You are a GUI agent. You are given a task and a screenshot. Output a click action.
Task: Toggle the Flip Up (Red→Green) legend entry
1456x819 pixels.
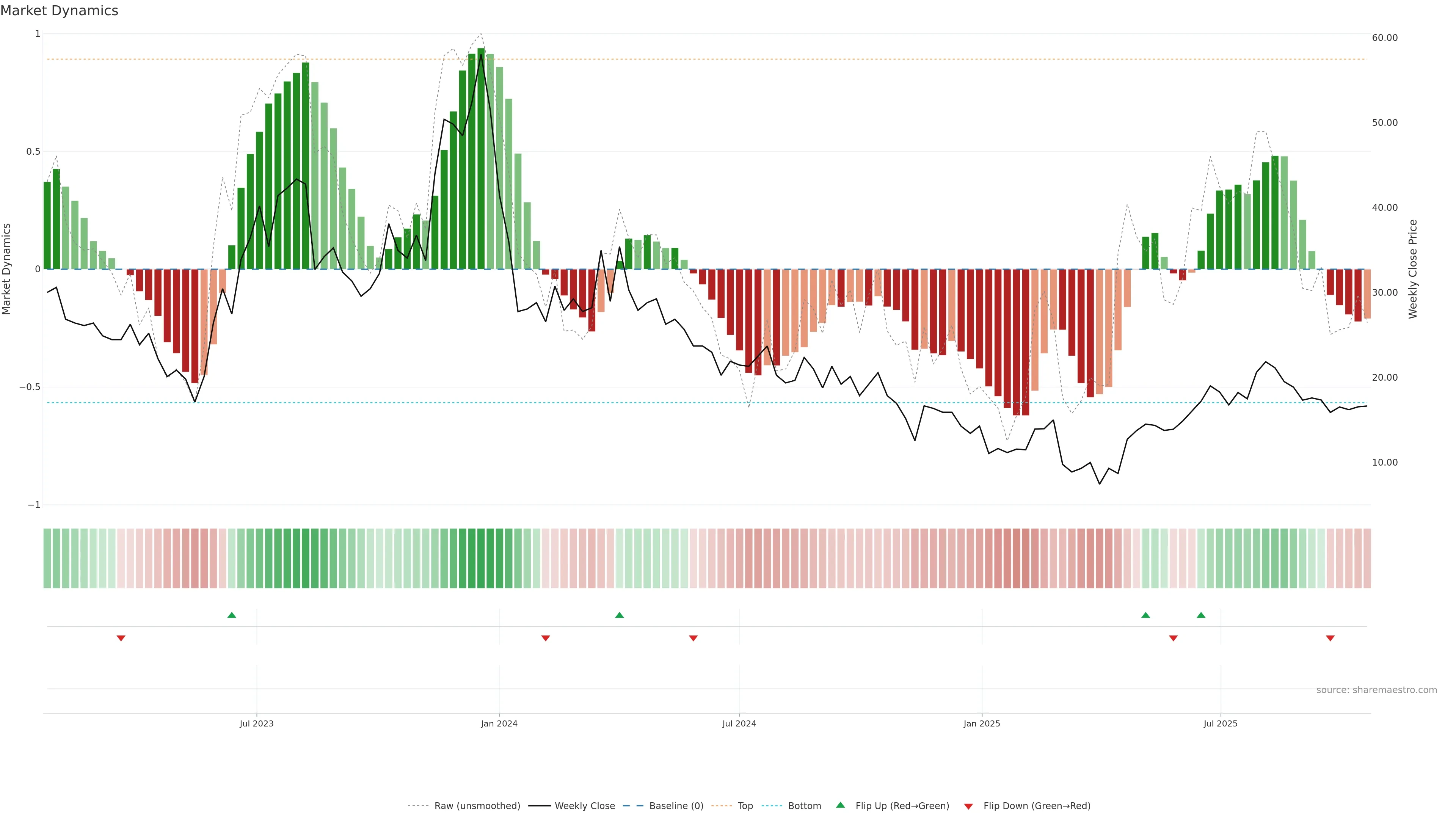902,806
